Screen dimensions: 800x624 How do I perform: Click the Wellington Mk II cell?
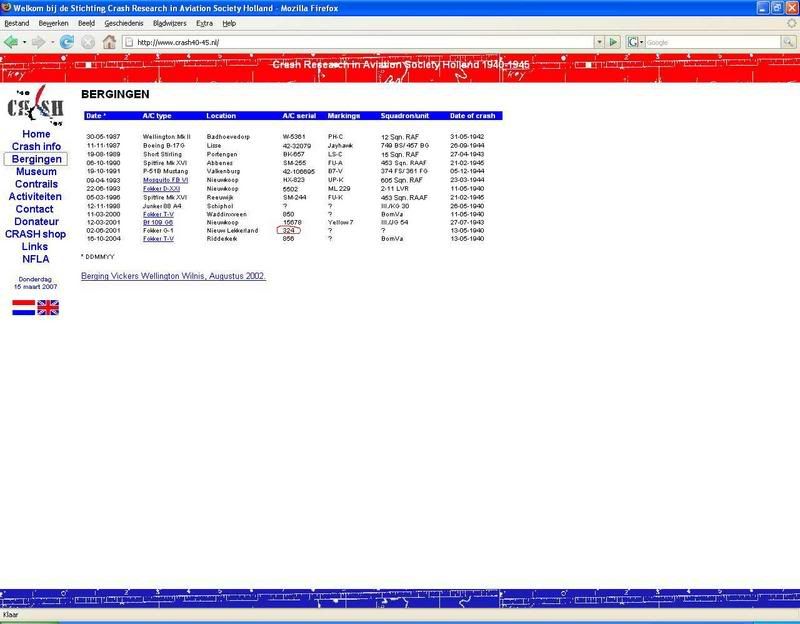coord(166,137)
